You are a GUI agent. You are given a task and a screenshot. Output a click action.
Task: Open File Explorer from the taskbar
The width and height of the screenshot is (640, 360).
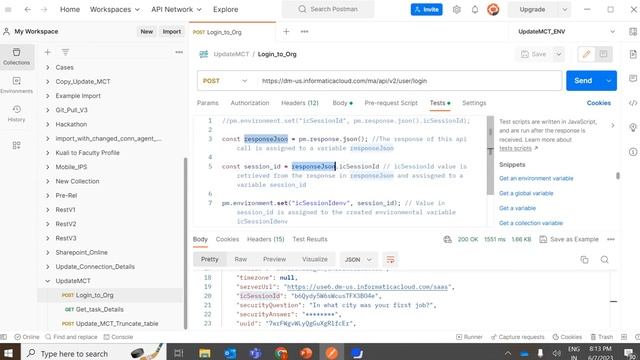[x=204, y=353]
